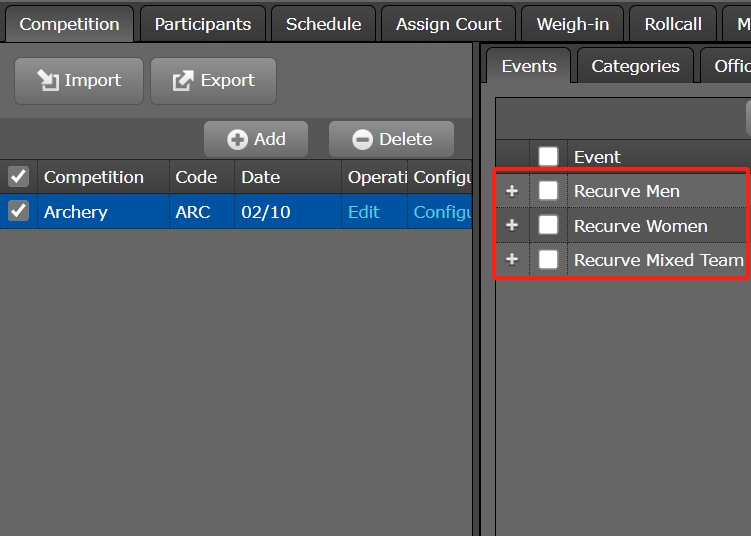Click the Add competition button
Screen dimensions: 751x536
click(x=256, y=139)
